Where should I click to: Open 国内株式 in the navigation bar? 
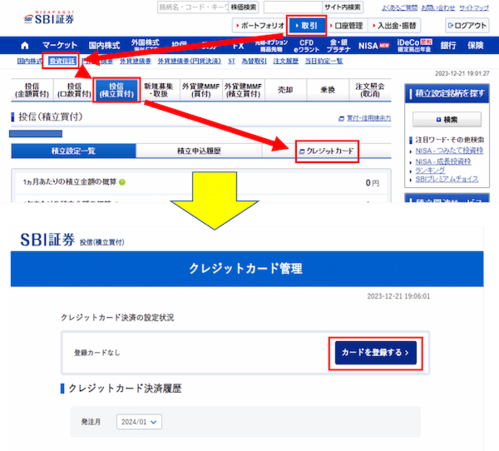click(104, 45)
